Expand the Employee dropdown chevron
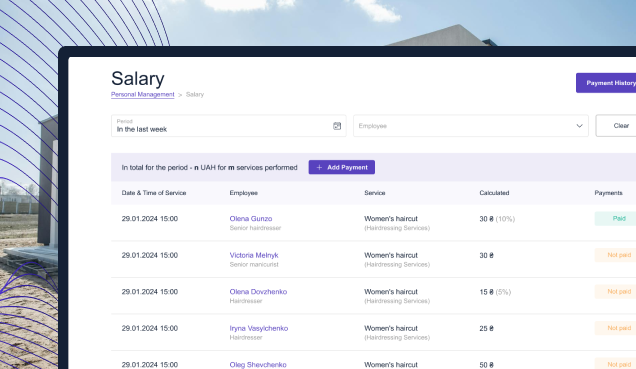 [x=579, y=126]
